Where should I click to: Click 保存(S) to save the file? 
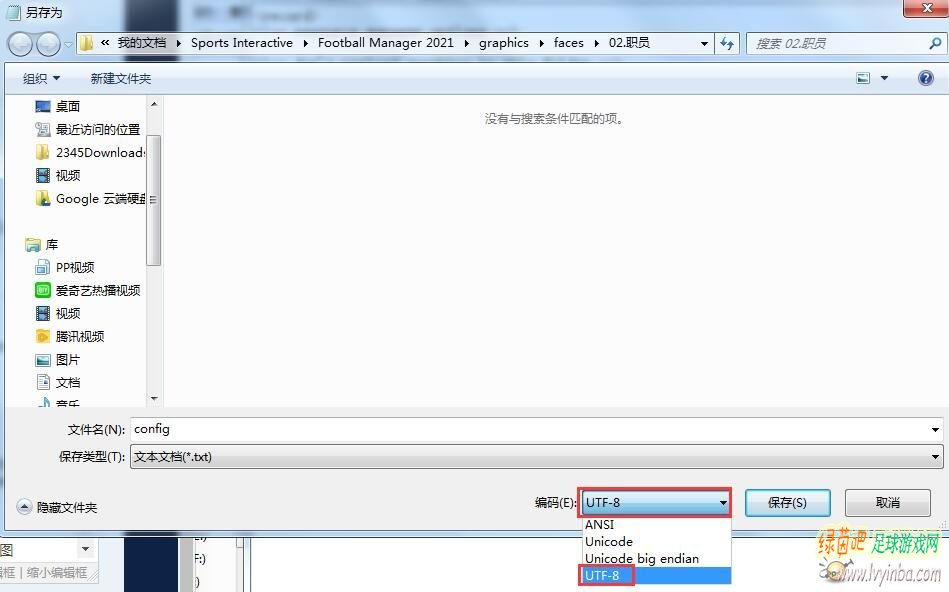tap(787, 502)
